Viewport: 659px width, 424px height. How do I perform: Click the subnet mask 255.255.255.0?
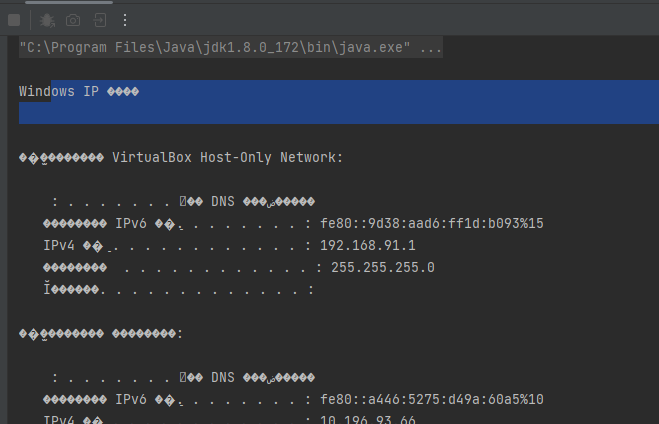pyautogui.click(x=383, y=268)
